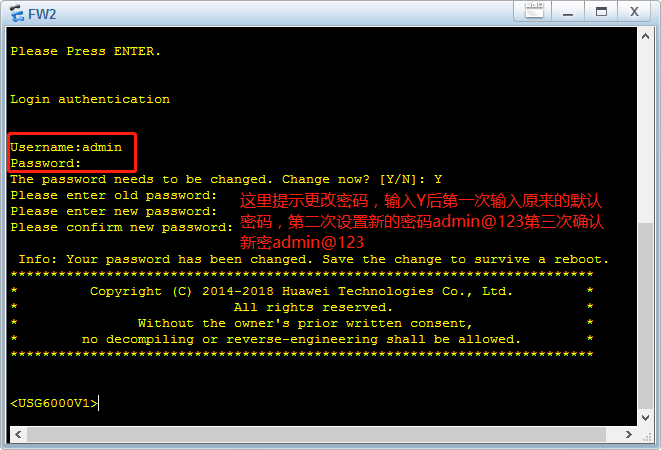
Task: Click the tabbed-window layout icon in title bar
Action: click(x=534, y=11)
